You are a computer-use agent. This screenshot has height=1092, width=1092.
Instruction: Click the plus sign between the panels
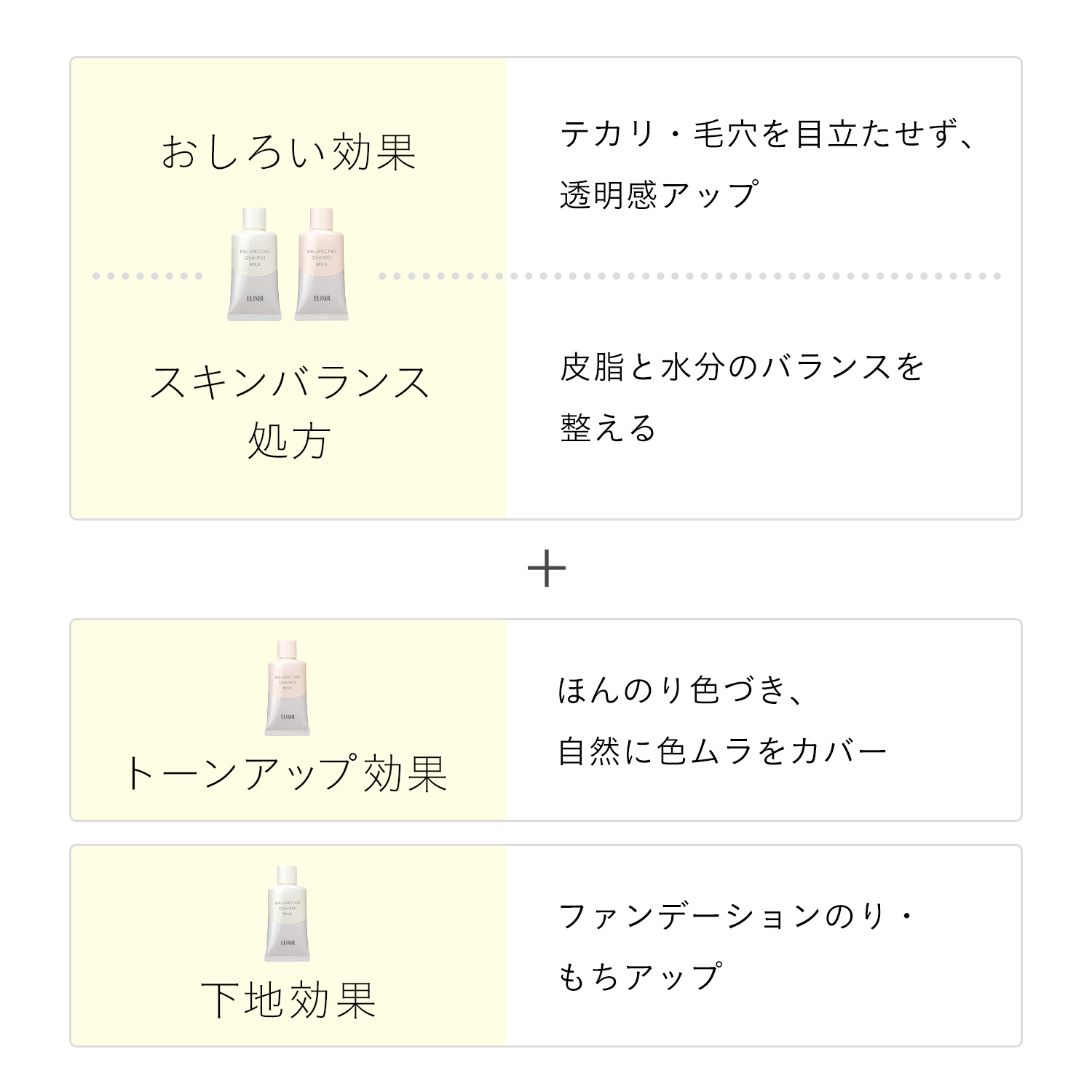click(546, 569)
